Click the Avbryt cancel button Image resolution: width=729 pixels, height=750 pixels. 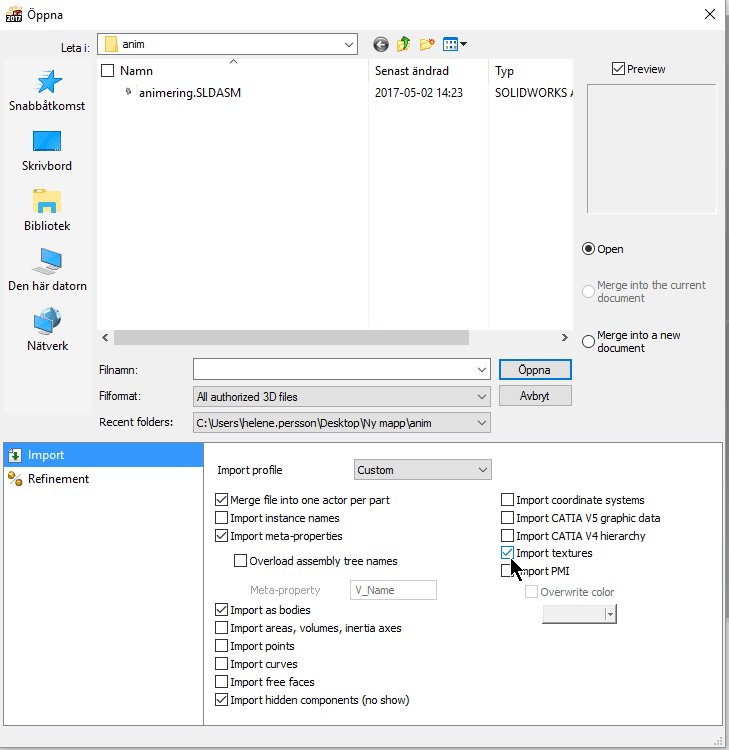[x=534, y=396]
